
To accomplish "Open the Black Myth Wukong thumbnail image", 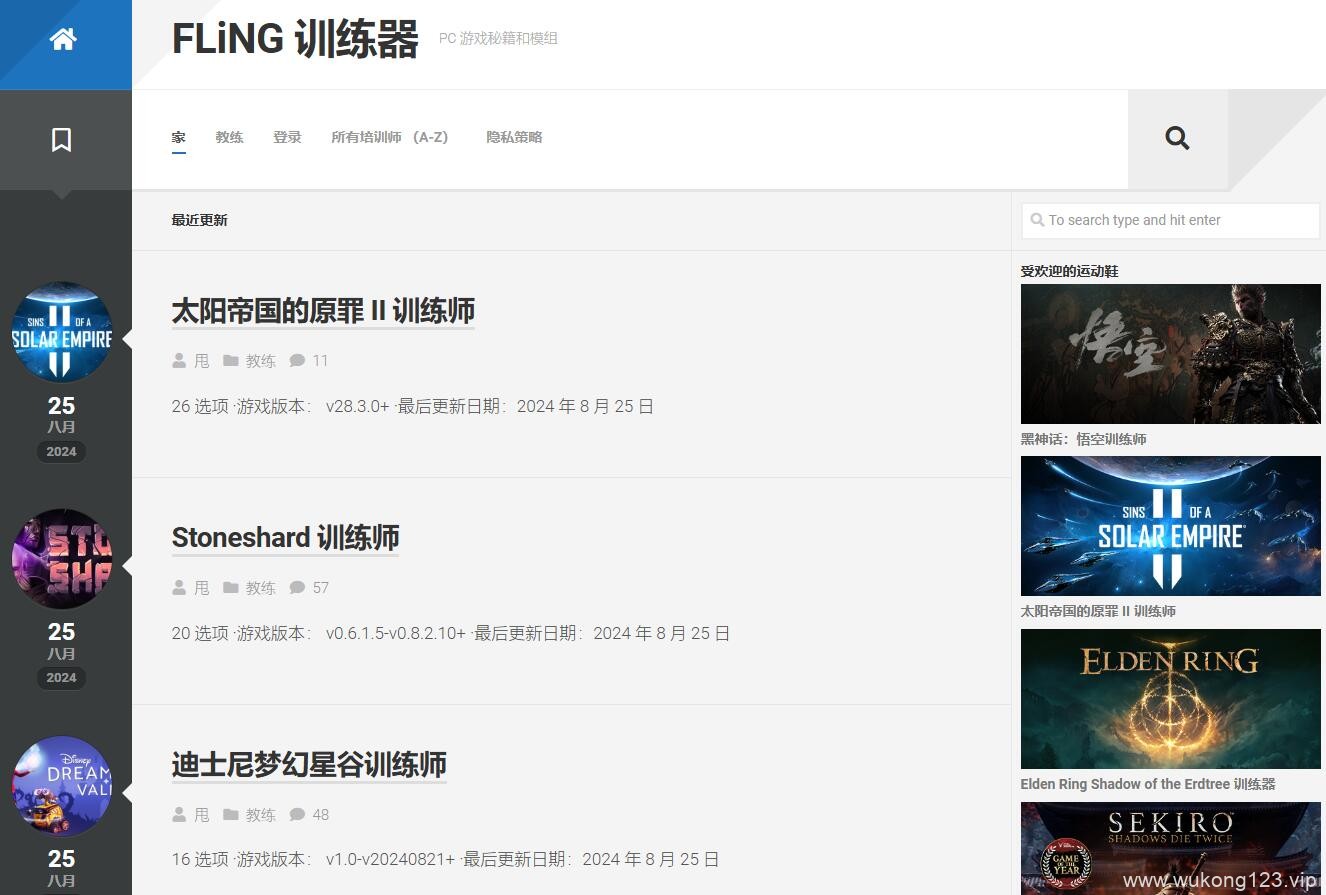I will (x=1170, y=354).
